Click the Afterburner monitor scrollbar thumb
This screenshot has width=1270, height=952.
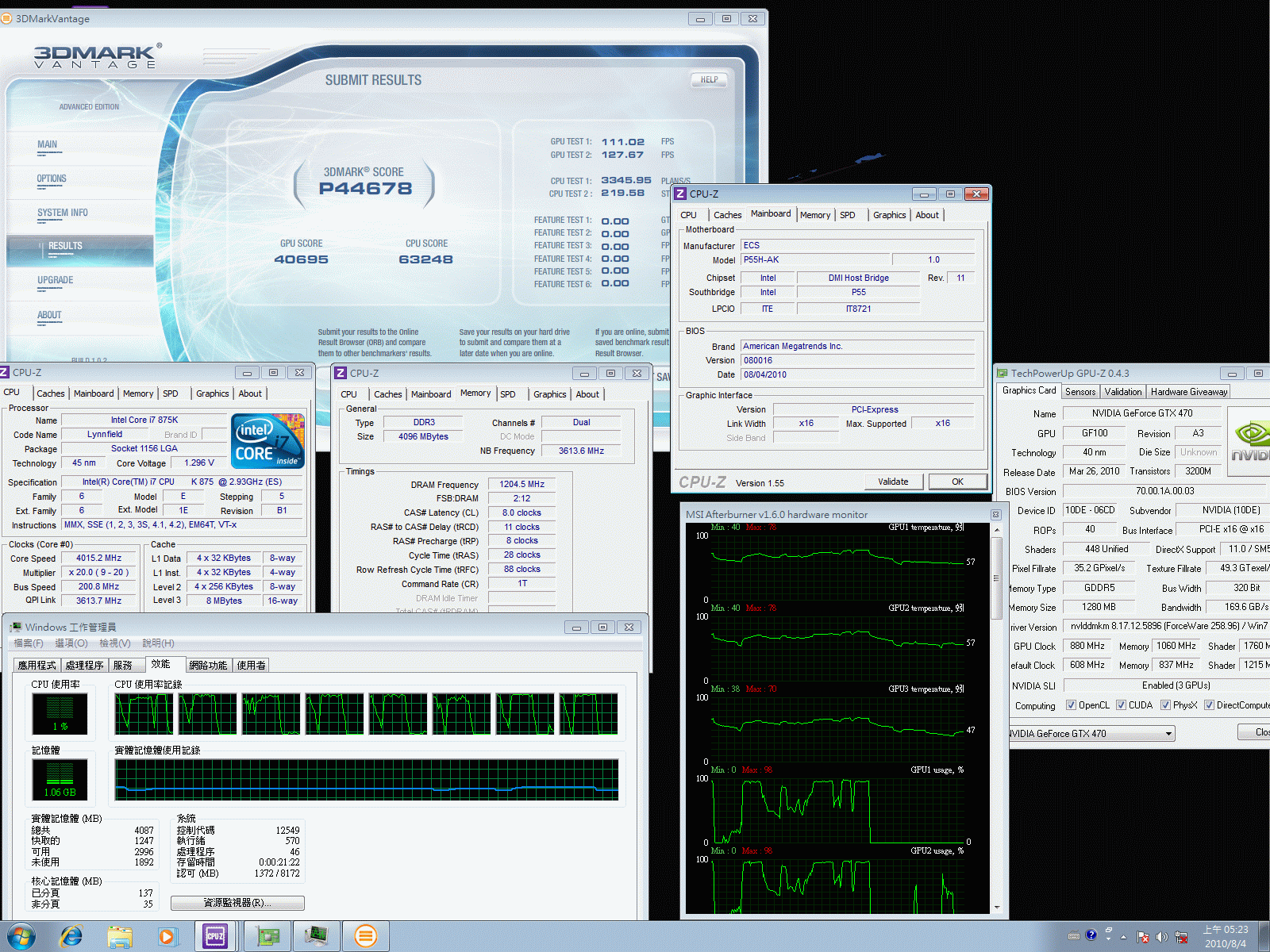996,578
